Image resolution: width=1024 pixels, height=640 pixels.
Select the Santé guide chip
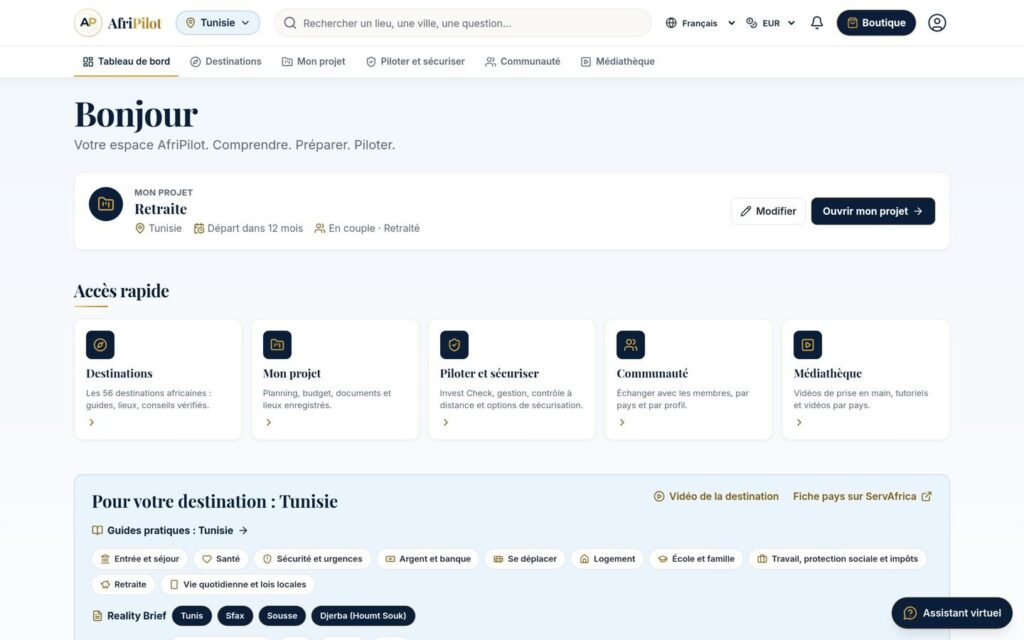click(x=221, y=559)
